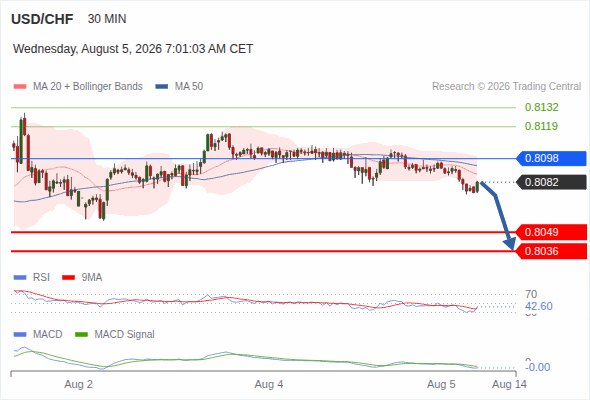Click the red 0.8036 support price tag
The image size is (590, 400).
pos(551,251)
